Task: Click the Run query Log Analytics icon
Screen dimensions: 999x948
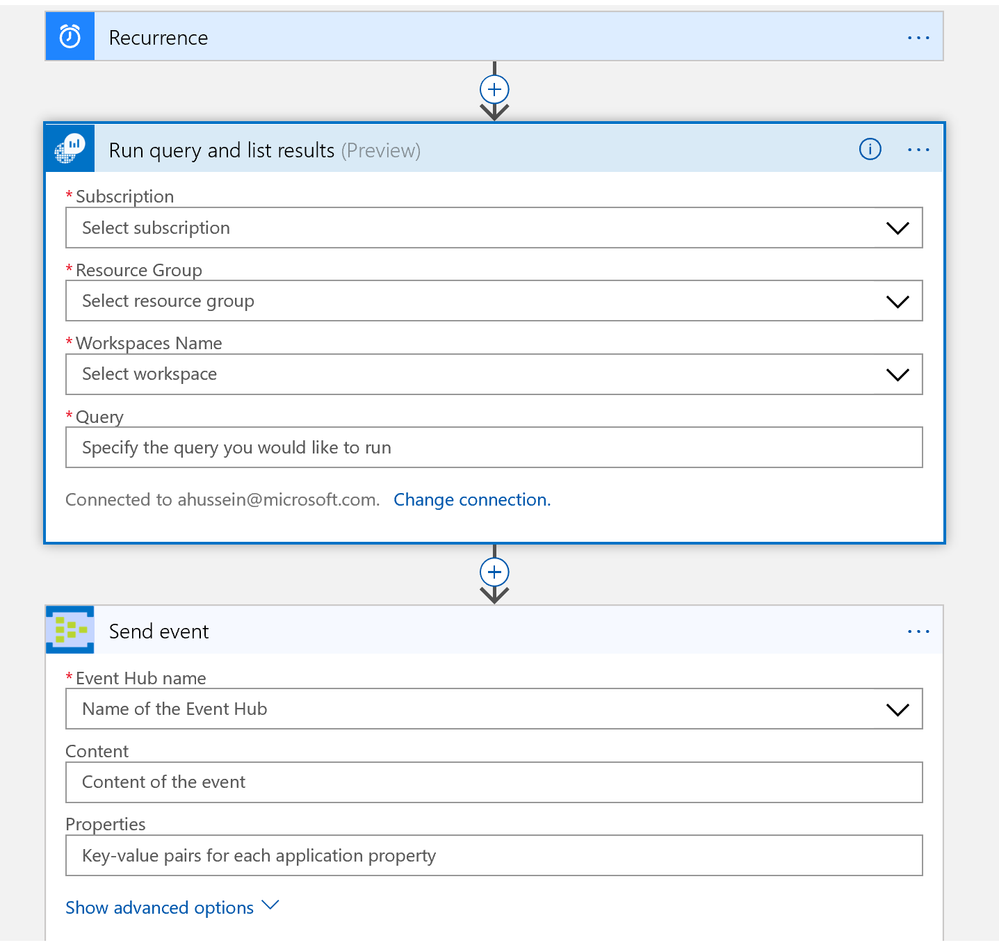Action: click(x=70, y=149)
